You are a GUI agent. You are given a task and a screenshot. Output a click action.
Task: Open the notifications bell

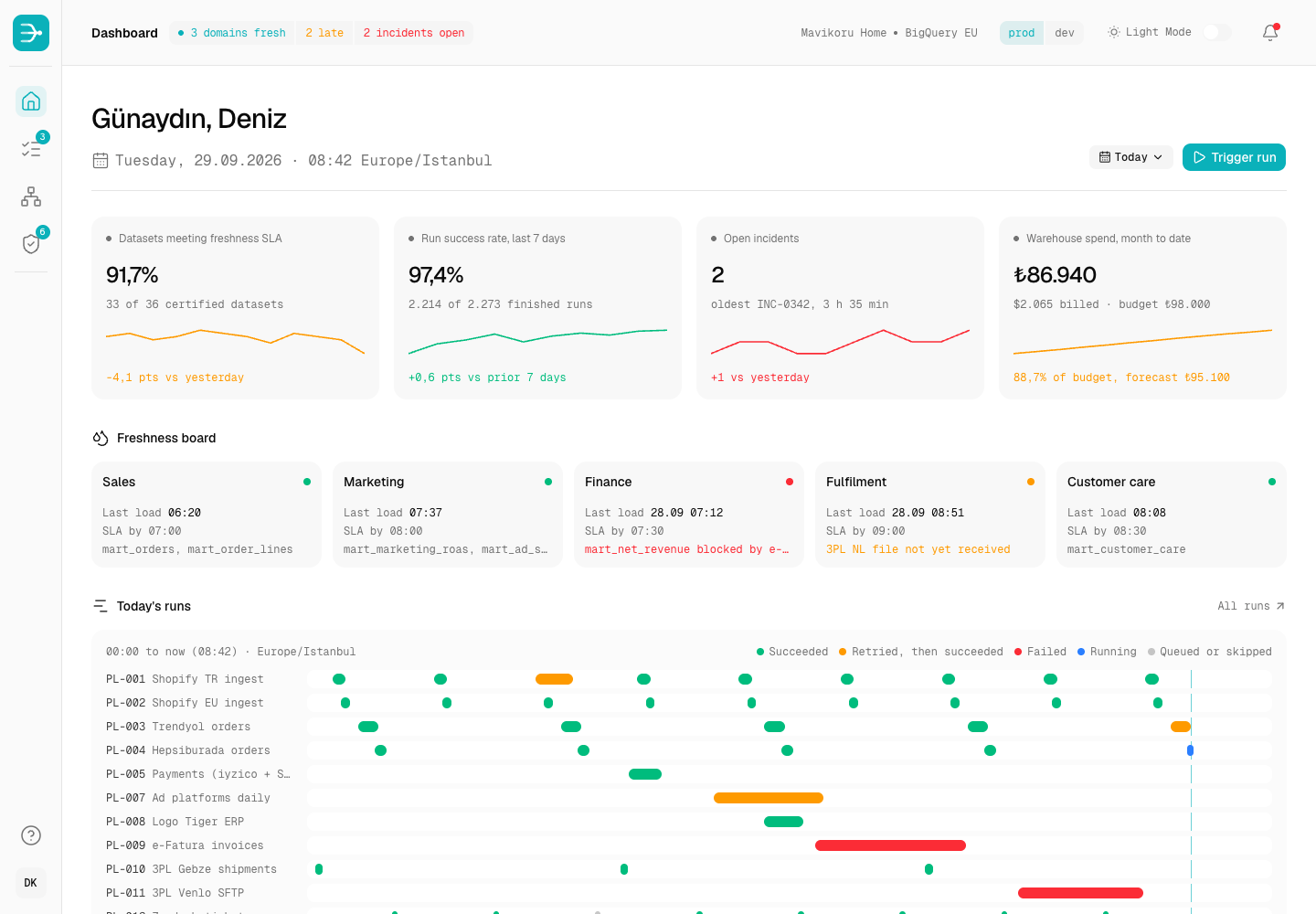[1270, 33]
